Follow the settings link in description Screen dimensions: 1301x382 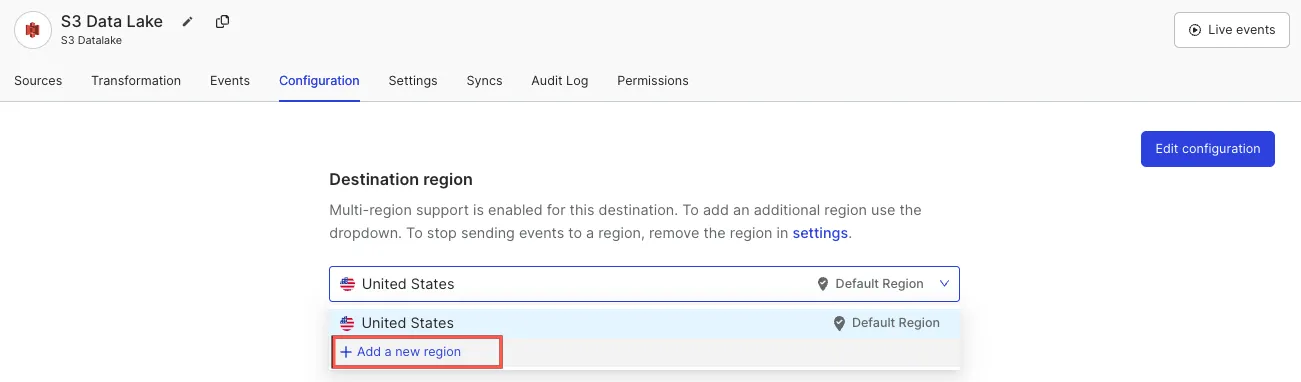click(820, 233)
